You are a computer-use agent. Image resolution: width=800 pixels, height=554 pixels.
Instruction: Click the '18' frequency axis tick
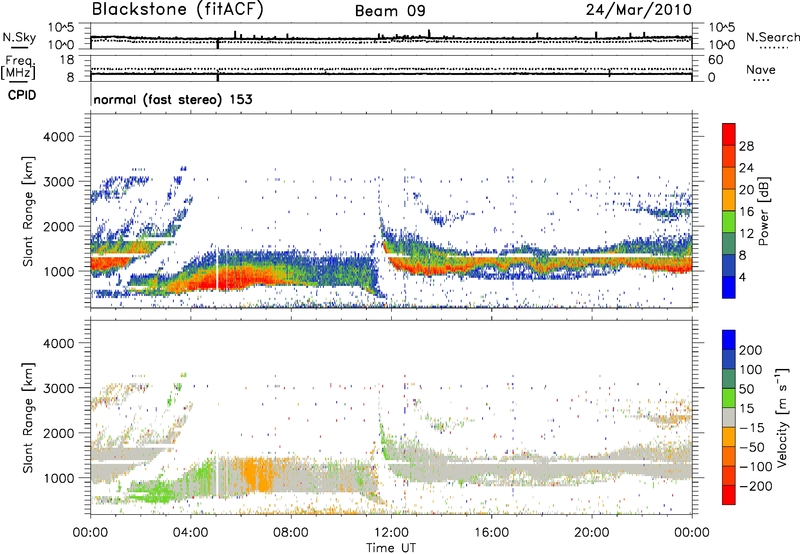(67, 60)
